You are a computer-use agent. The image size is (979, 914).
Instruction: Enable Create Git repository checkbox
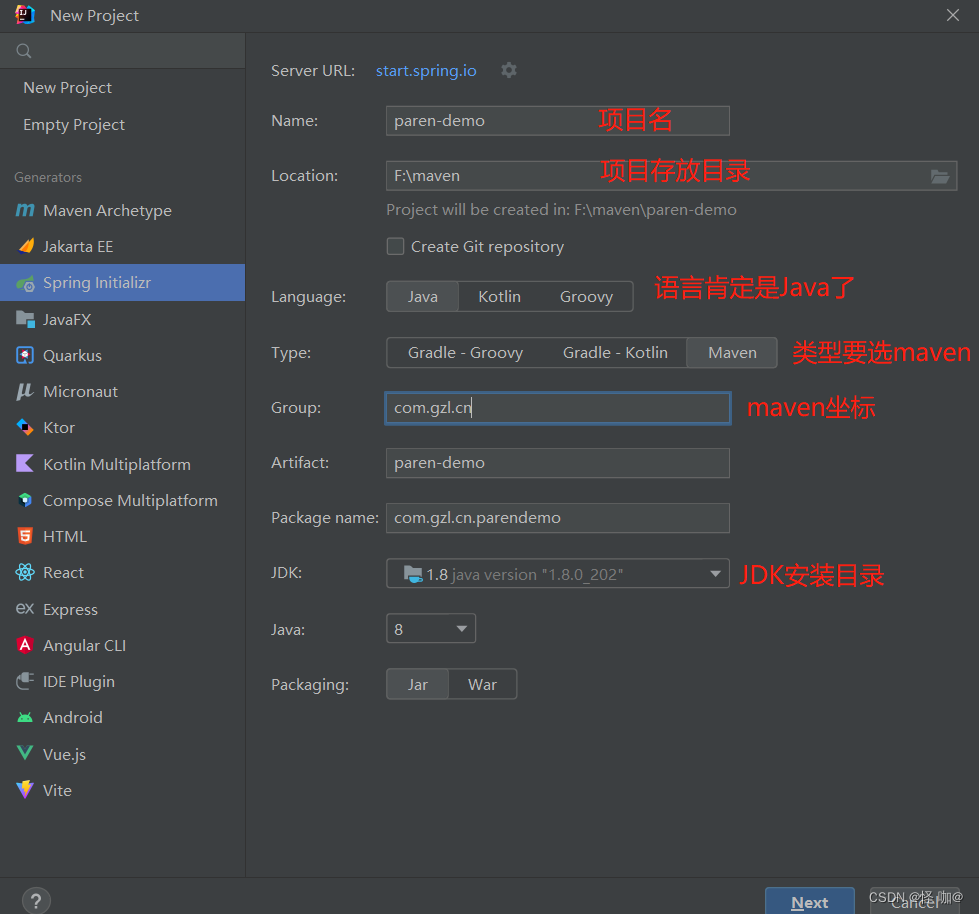coord(395,247)
